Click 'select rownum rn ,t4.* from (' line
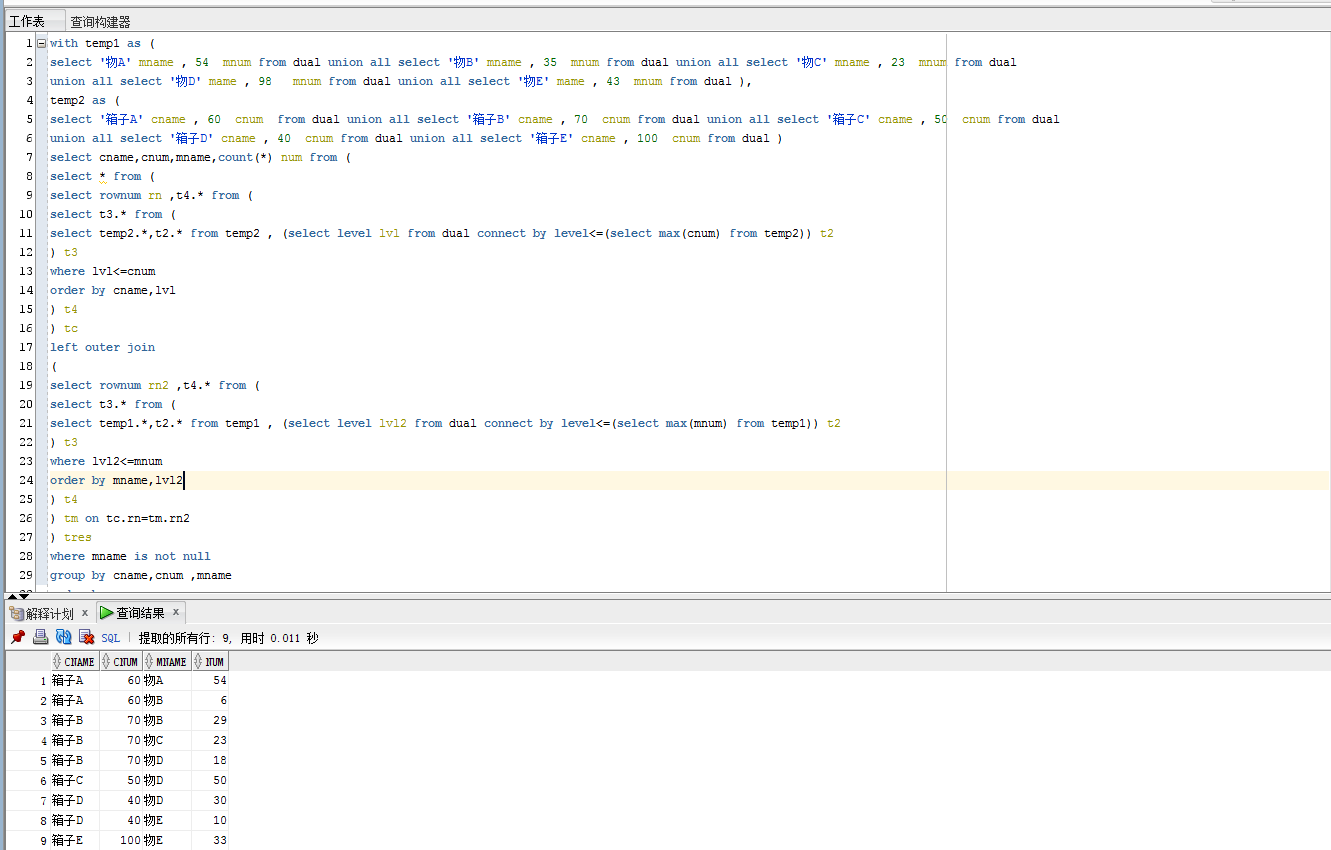The width and height of the screenshot is (1331, 850). [152, 195]
